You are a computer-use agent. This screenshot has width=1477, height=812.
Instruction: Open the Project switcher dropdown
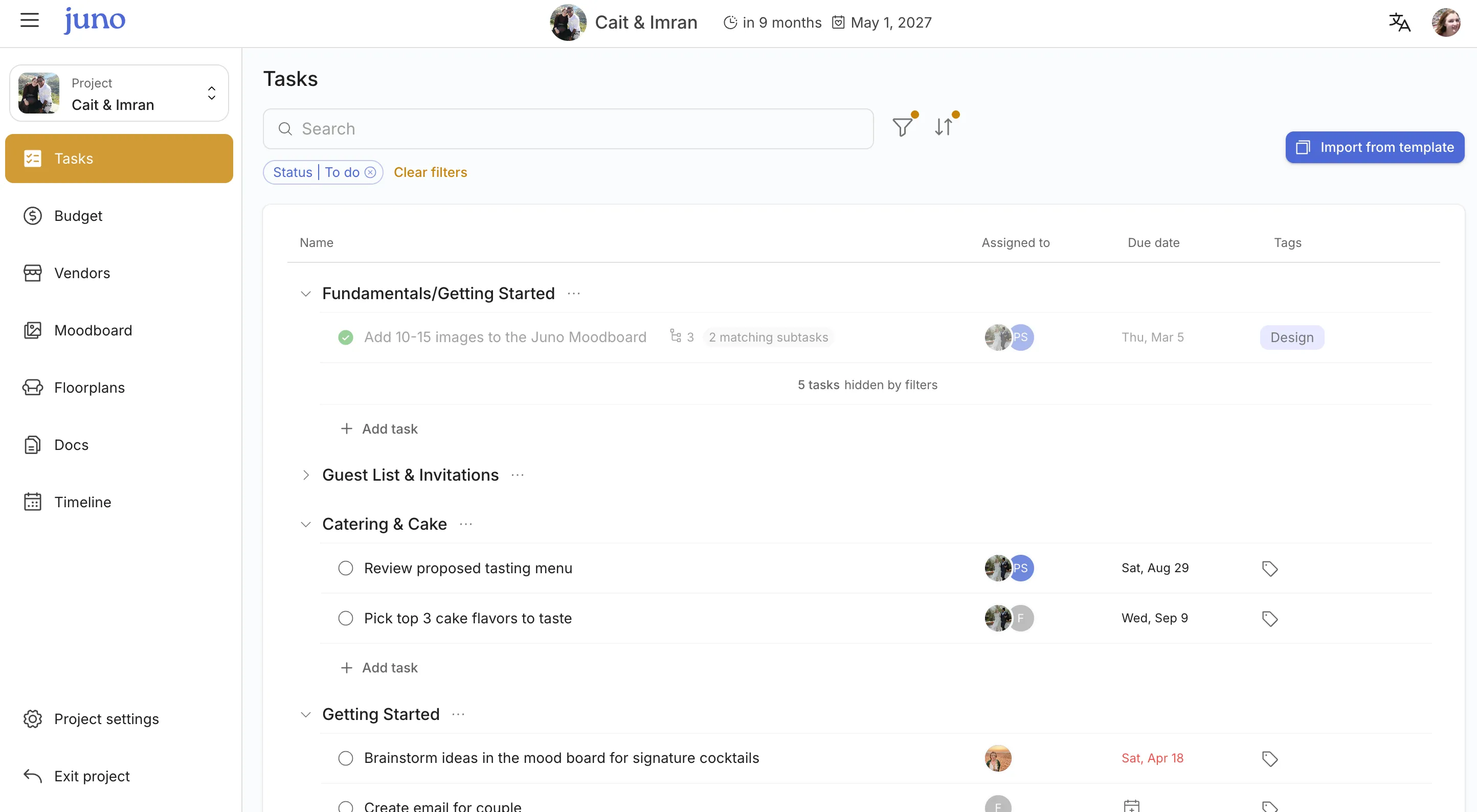[119, 93]
